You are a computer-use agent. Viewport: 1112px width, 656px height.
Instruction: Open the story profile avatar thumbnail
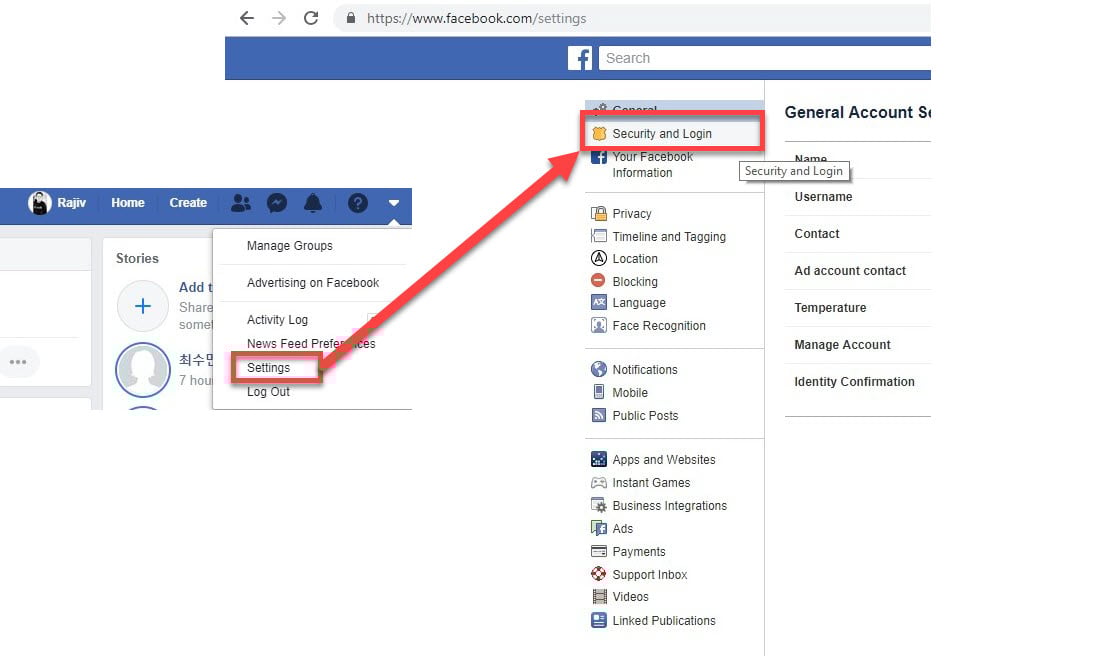click(143, 369)
